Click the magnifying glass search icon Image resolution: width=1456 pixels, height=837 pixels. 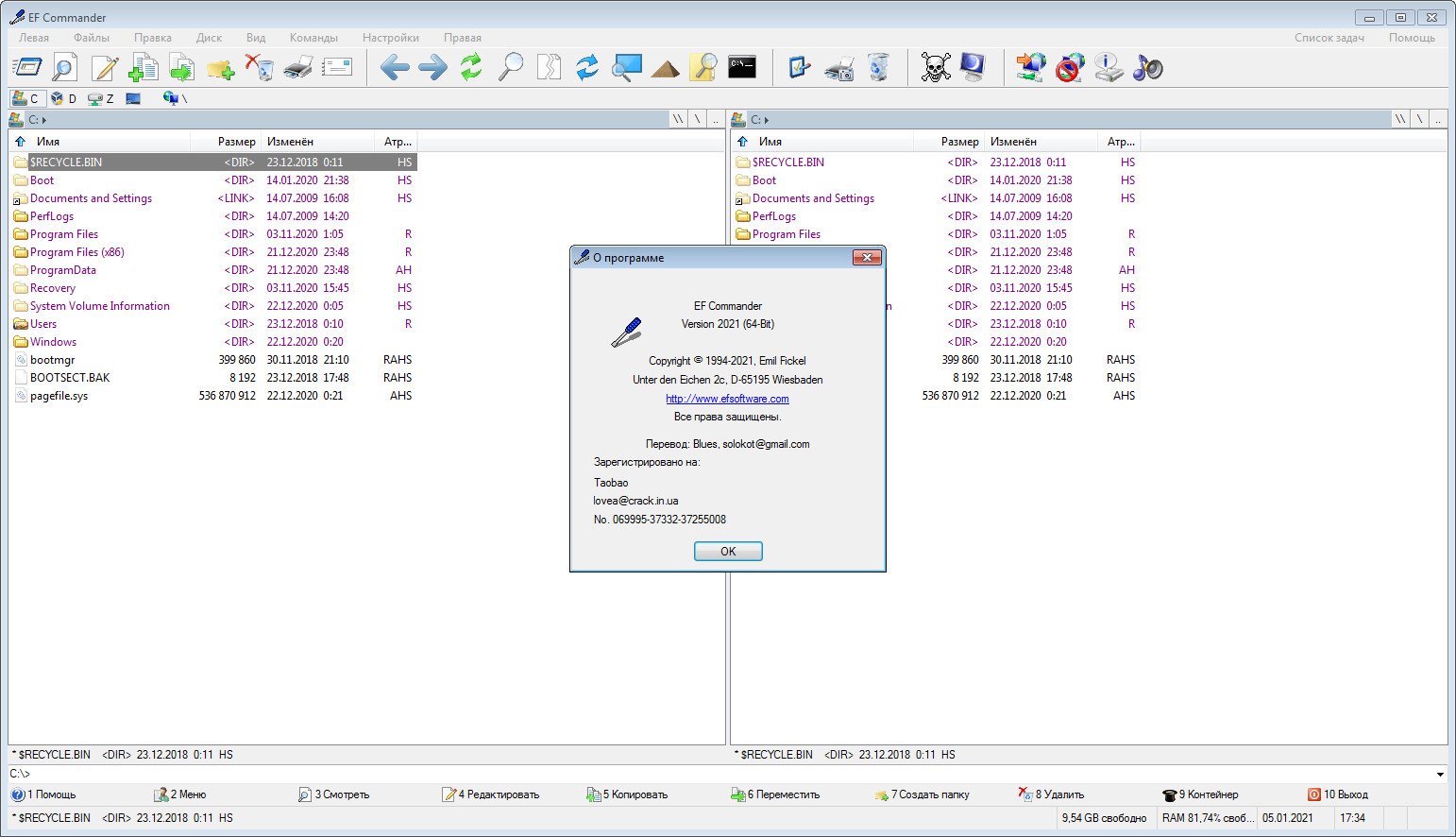tap(510, 67)
